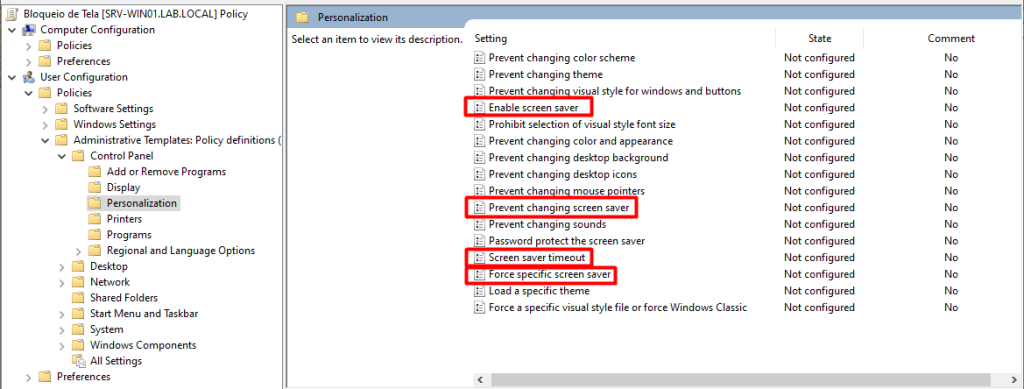Select the Prevent changing screen saver setting

558,208
